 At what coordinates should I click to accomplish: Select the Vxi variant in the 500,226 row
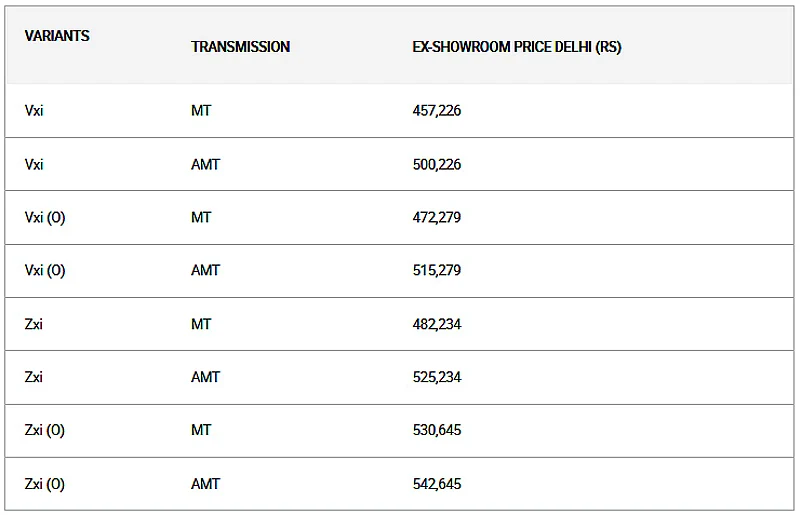point(34,164)
